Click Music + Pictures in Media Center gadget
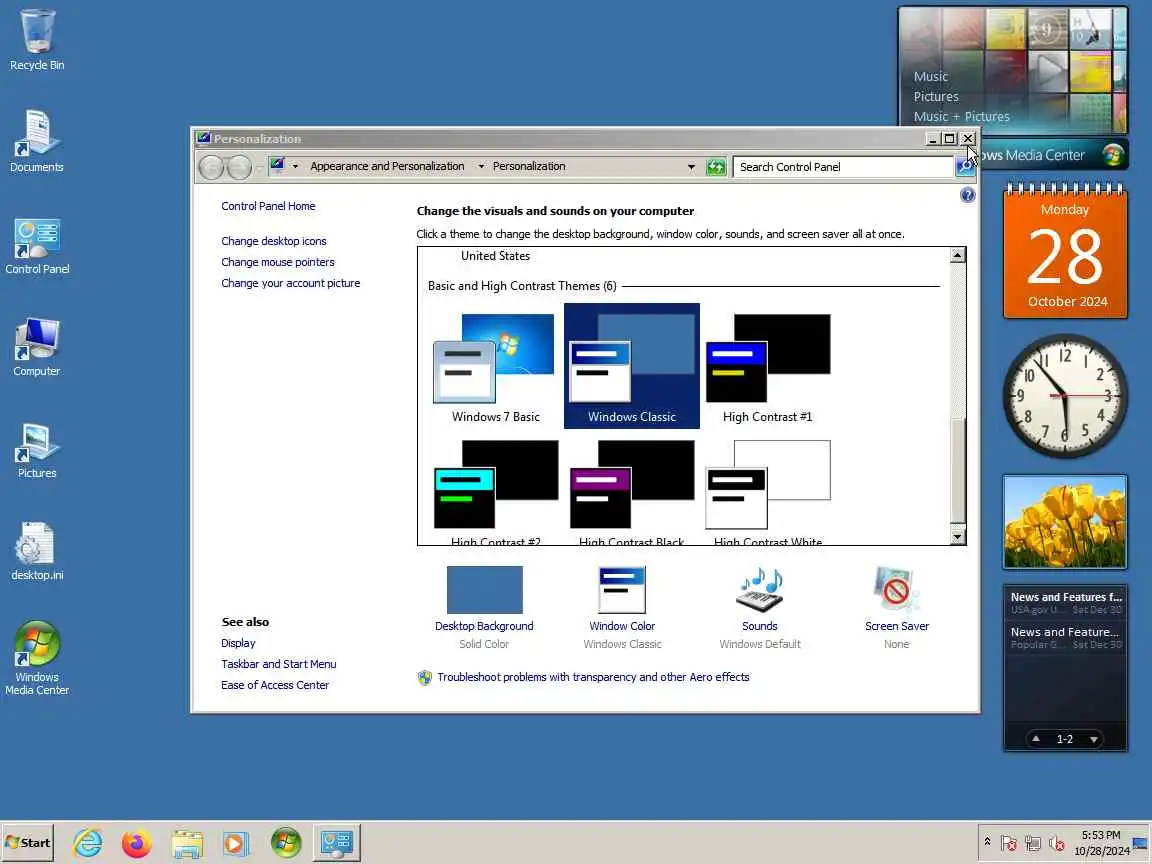The image size is (1152, 864). pos(961,116)
